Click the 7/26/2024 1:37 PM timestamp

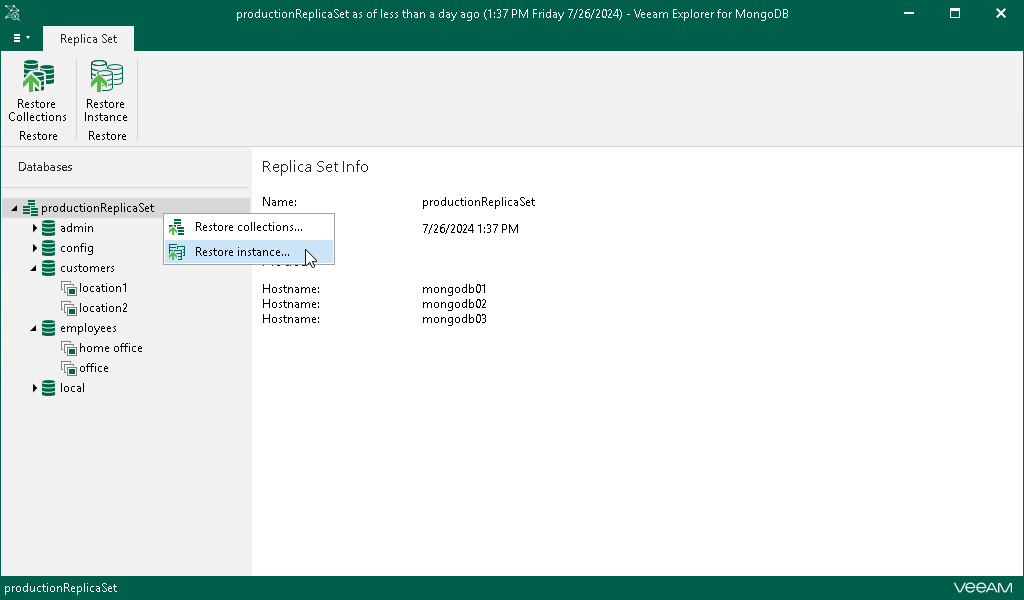click(x=470, y=229)
